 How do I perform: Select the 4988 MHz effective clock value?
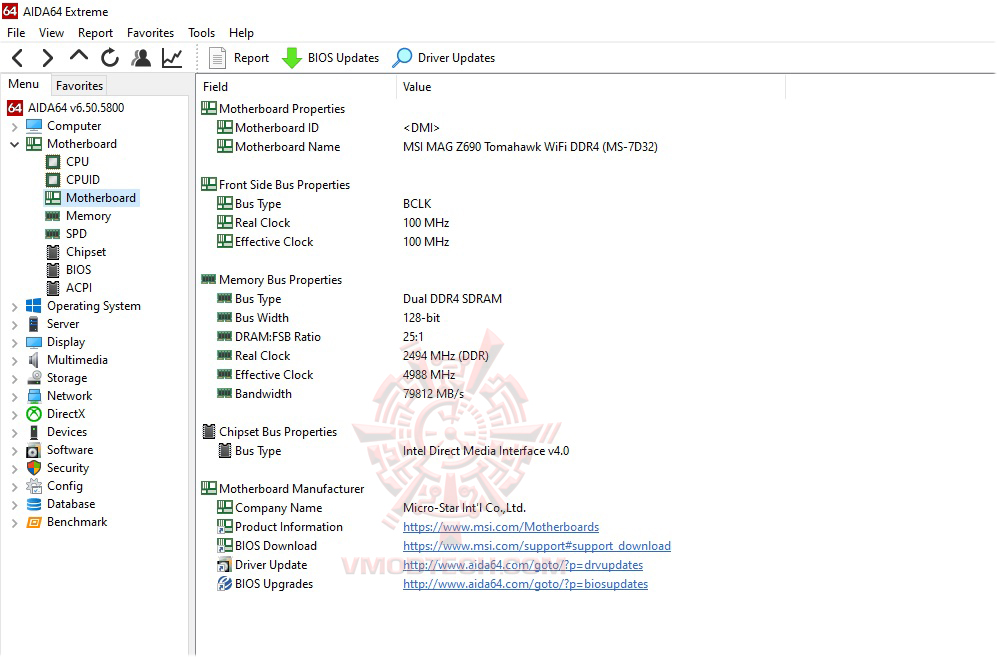pos(429,375)
